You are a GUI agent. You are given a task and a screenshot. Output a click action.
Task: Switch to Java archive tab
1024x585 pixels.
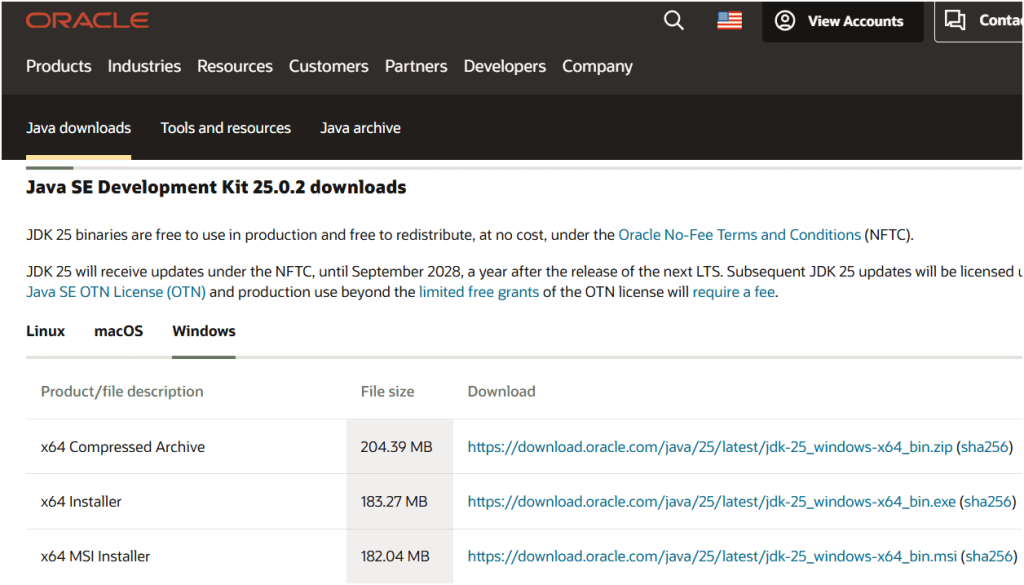(x=360, y=128)
